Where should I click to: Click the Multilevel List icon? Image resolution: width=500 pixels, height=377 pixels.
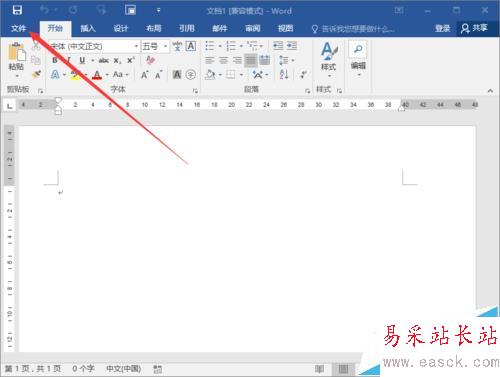tap(252, 46)
